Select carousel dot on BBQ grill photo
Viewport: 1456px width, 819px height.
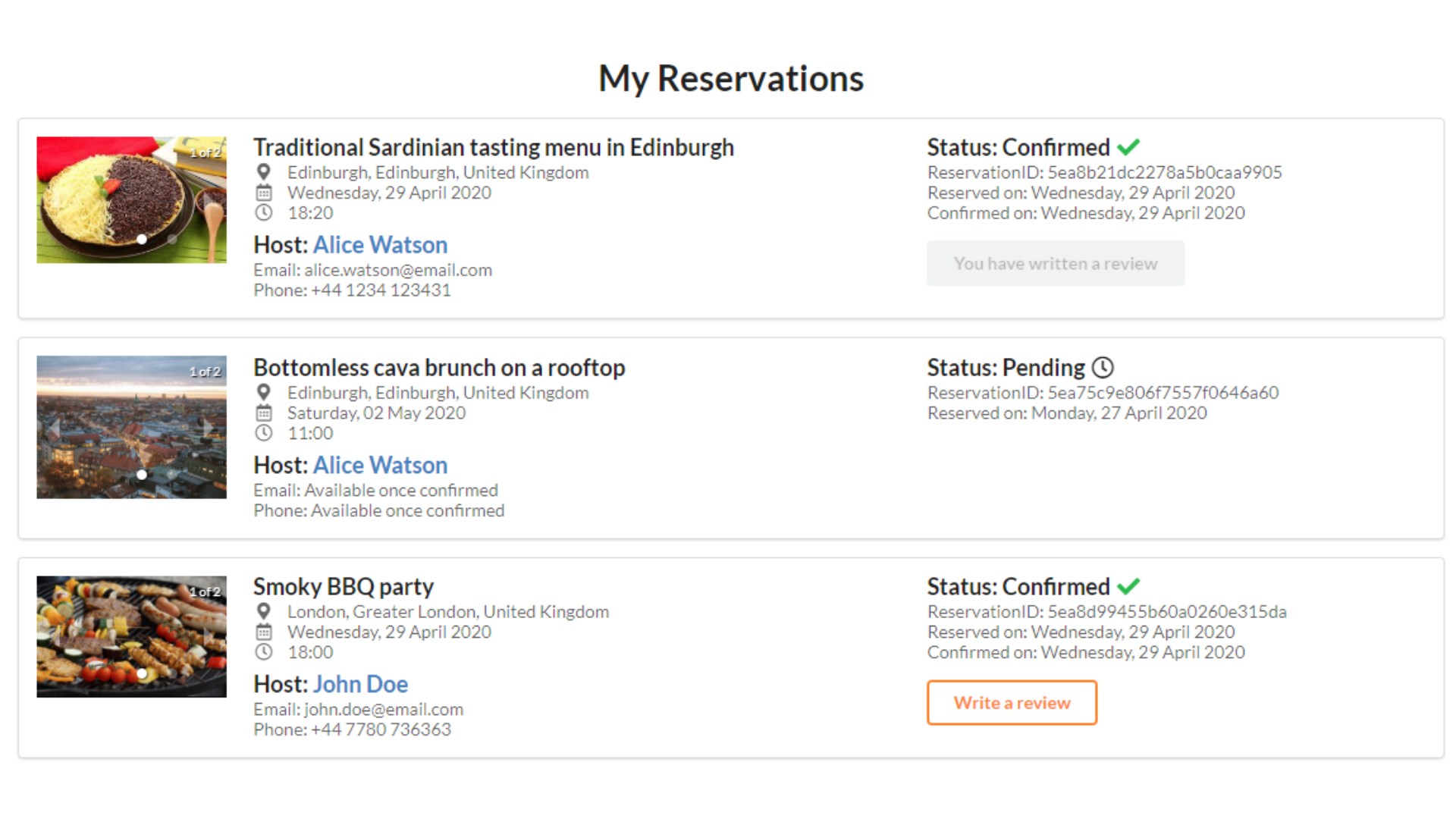(x=142, y=673)
